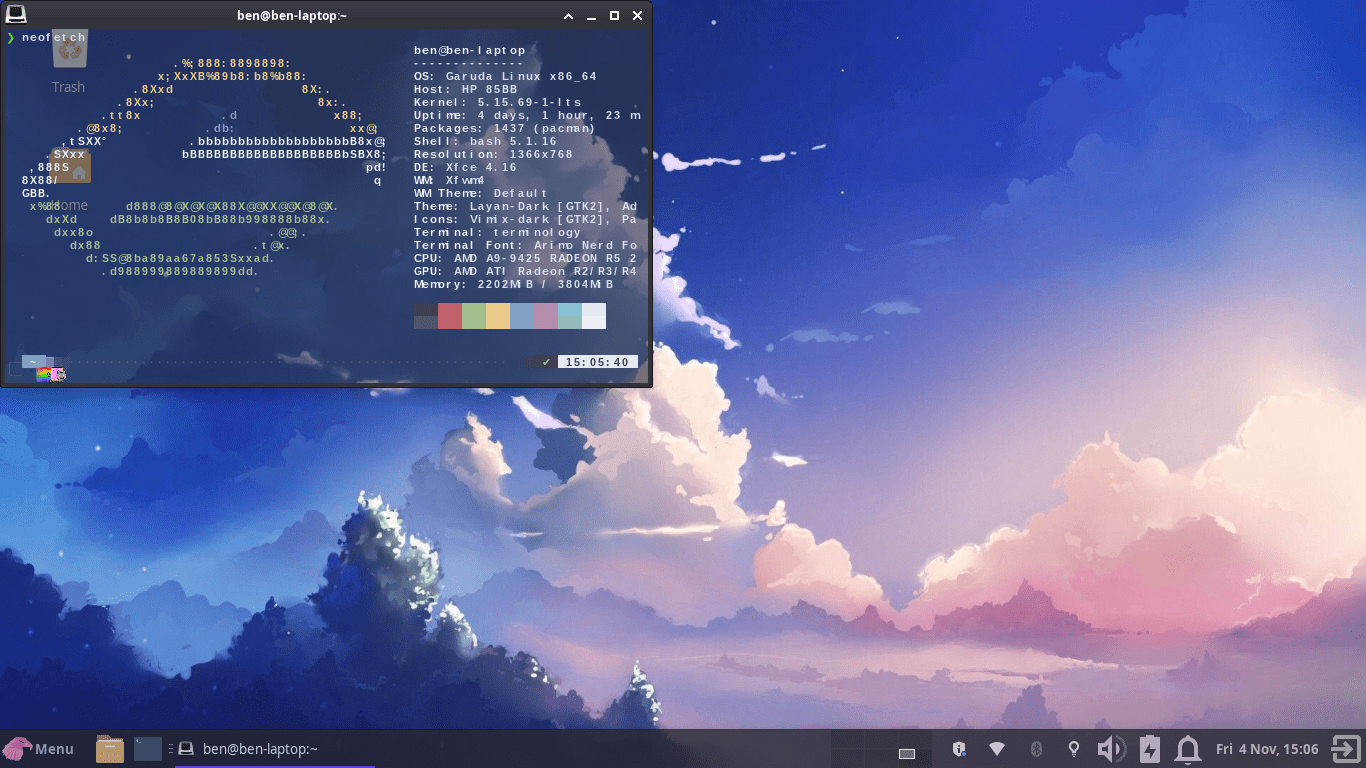The width and height of the screenshot is (1366, 768).
Task: Open the volume control speaker icon
Action: (1111, 748)
